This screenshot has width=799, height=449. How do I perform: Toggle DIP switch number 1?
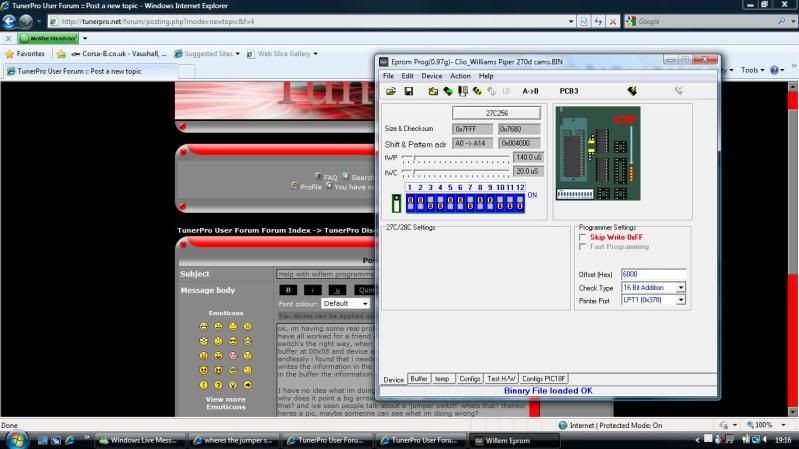tap(410, 204)
